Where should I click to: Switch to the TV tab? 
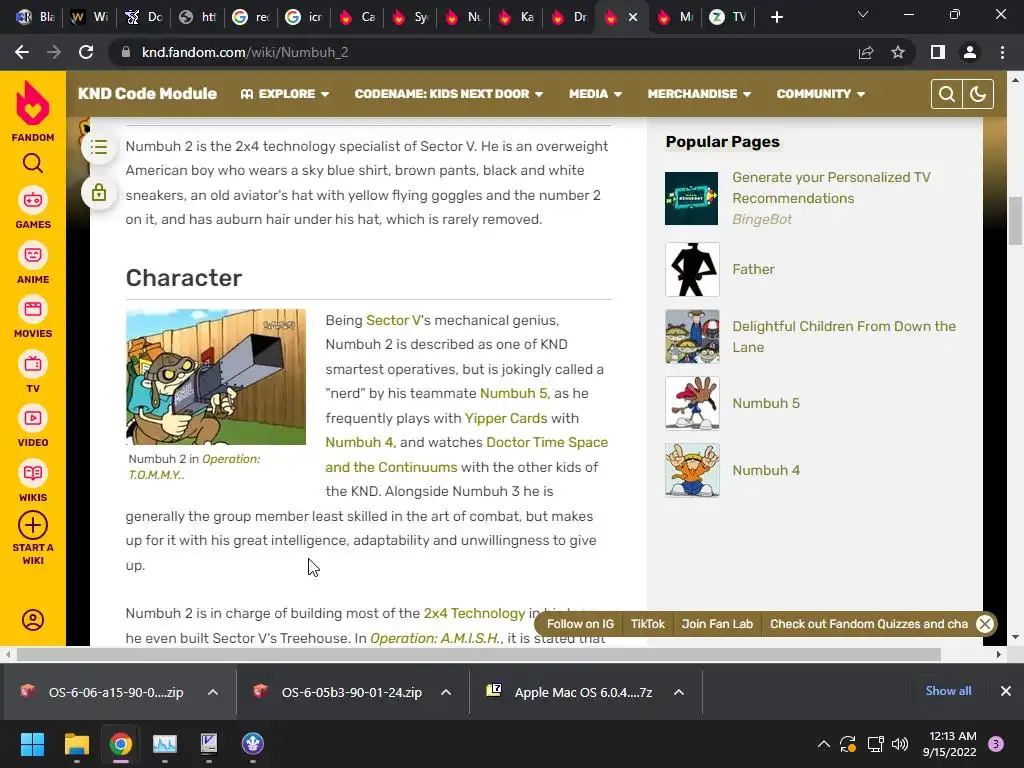point(728,17)
